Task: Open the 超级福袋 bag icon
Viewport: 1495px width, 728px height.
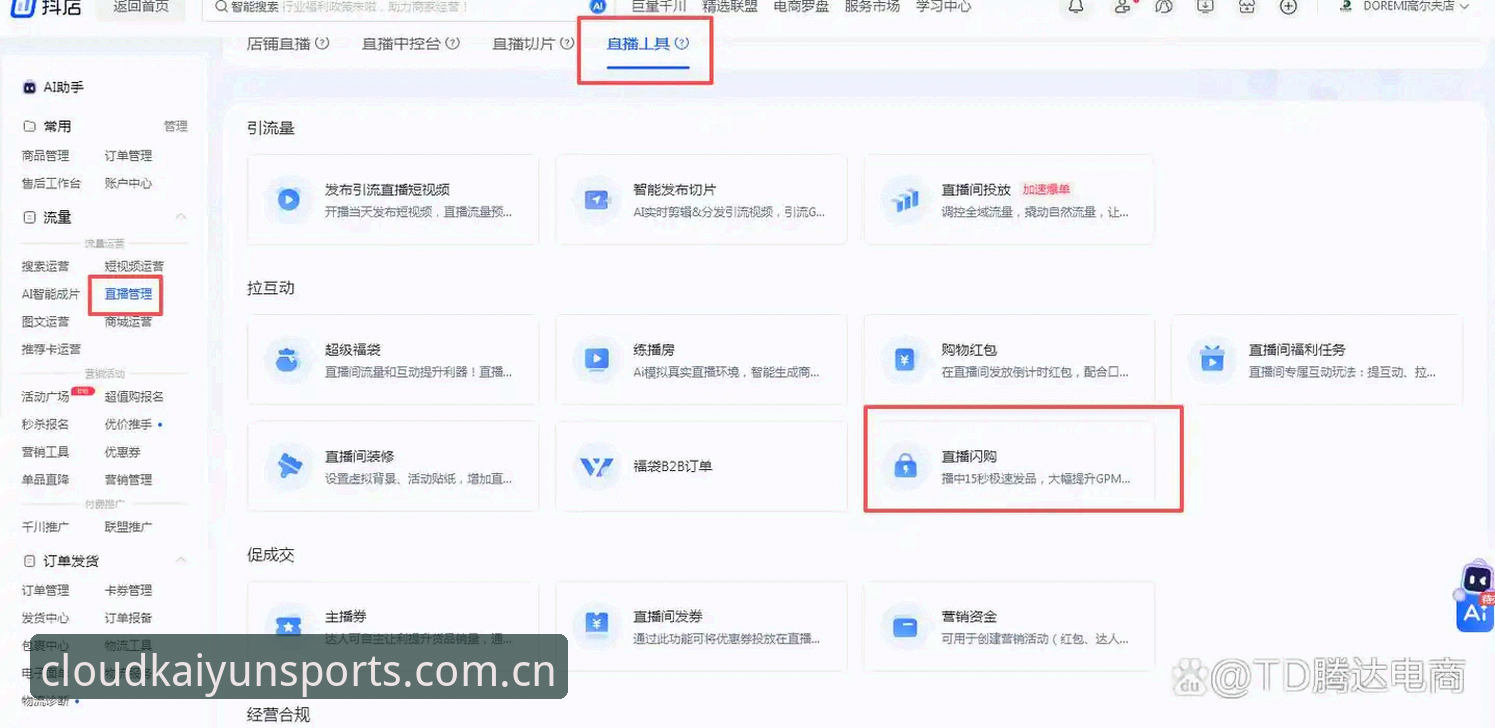Action: (x=288, y=359)
